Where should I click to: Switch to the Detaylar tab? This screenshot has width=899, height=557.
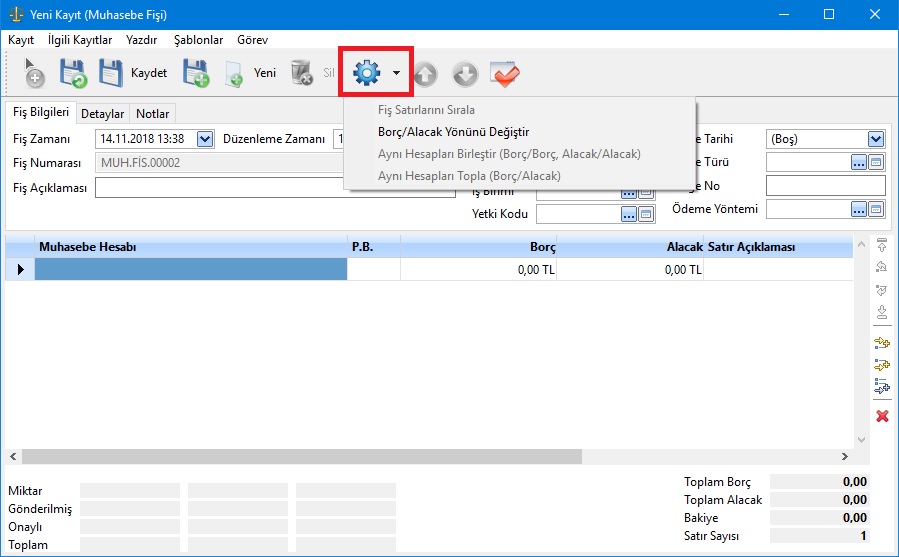[x=103, y=114]
